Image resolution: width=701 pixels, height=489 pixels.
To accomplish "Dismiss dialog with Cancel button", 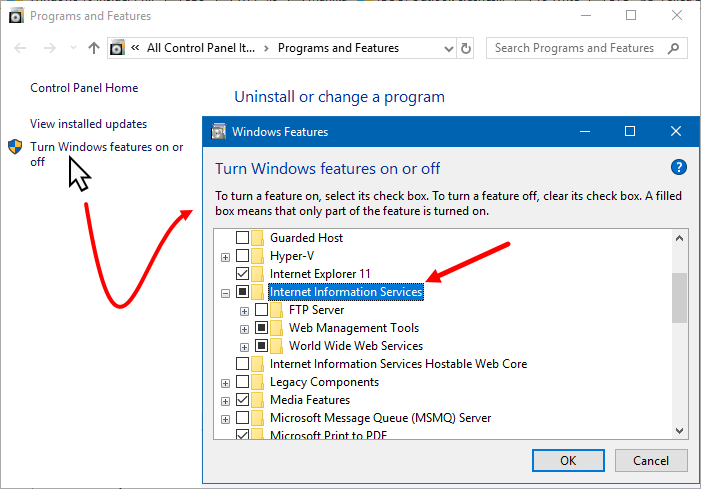I will click(651, 460).
